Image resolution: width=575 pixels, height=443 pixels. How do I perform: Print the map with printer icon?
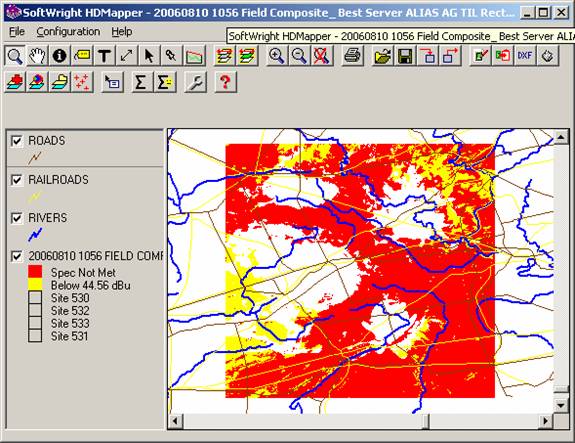352,56
